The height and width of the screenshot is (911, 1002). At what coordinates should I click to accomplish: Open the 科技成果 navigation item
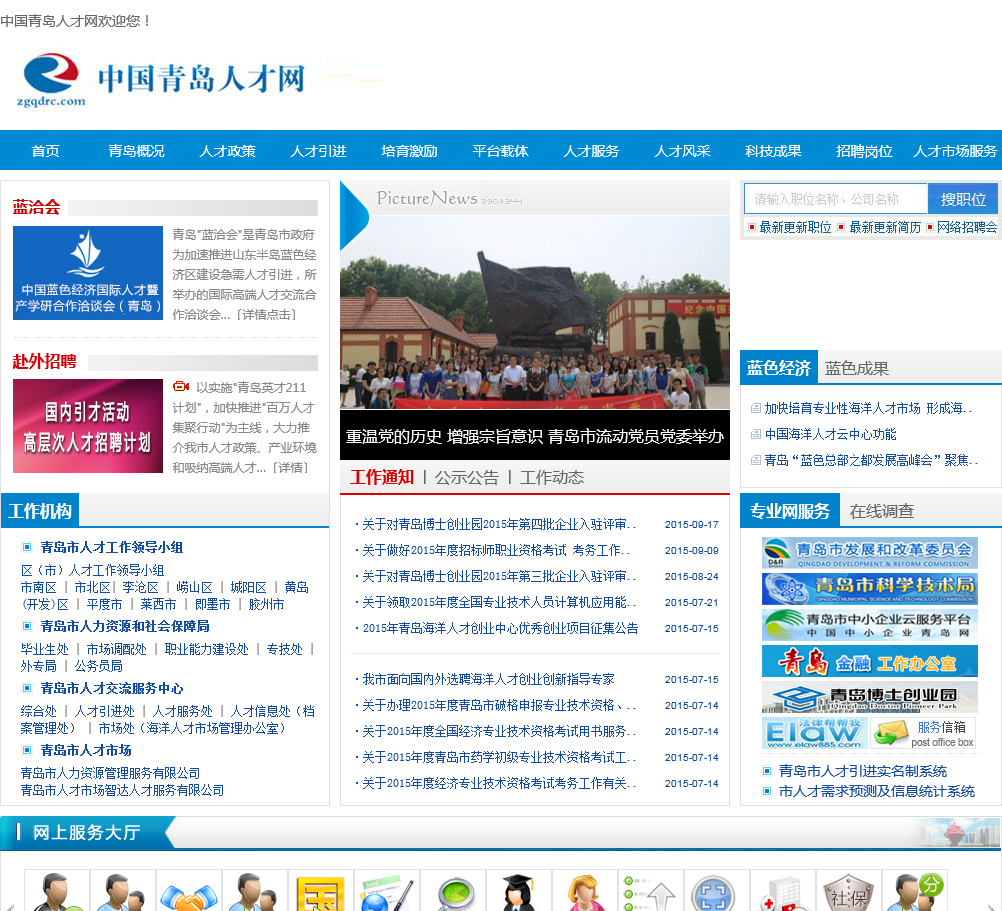(773, 151)
